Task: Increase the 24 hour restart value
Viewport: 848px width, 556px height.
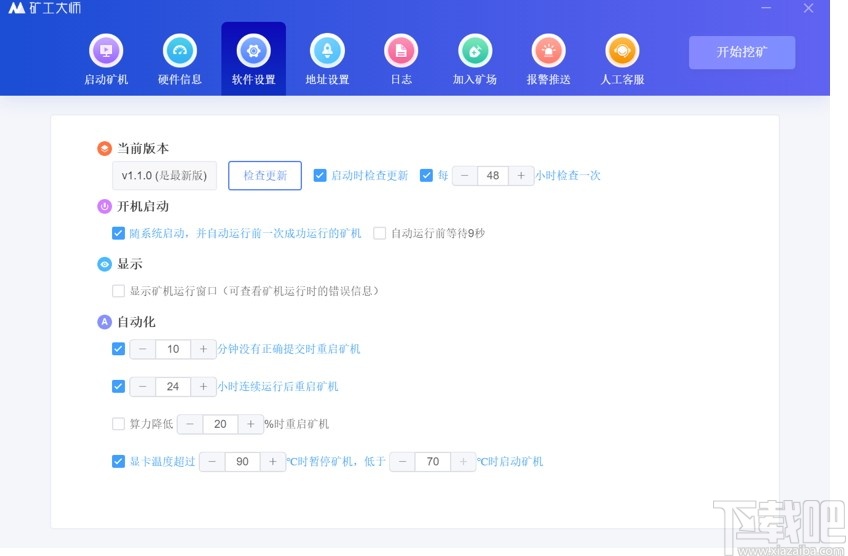Action: pos(203,386)
